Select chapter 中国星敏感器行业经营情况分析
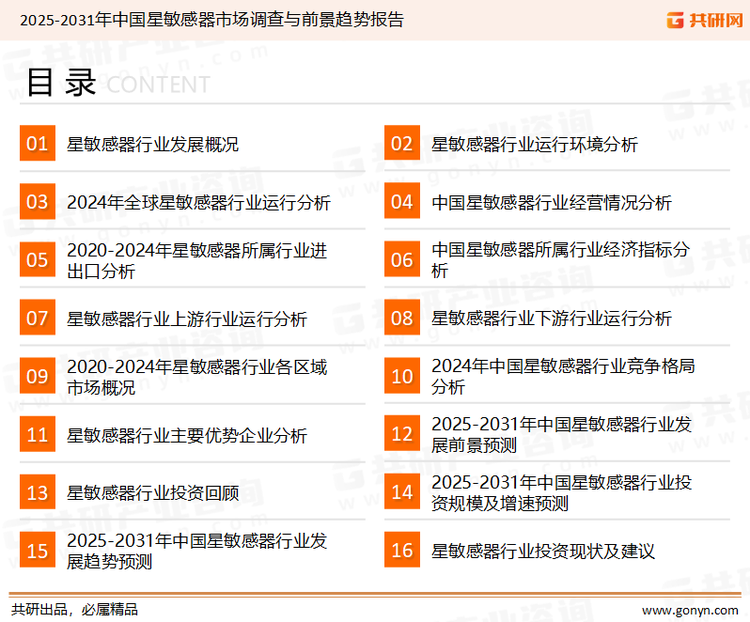The height and width of the screenshot is (622, 750). tap(551, 202)
